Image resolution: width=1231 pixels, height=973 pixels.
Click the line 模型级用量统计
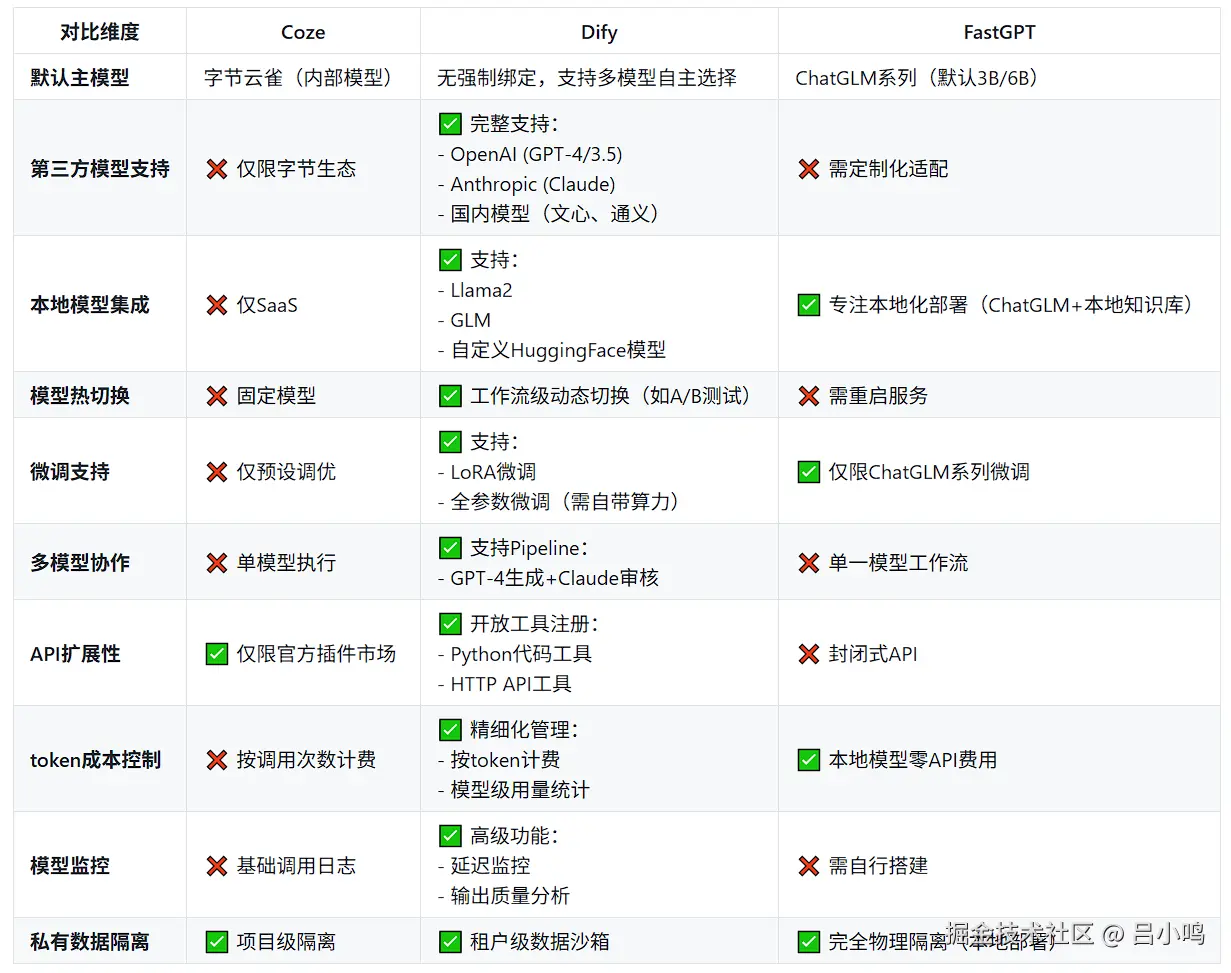tap(514, 790)
